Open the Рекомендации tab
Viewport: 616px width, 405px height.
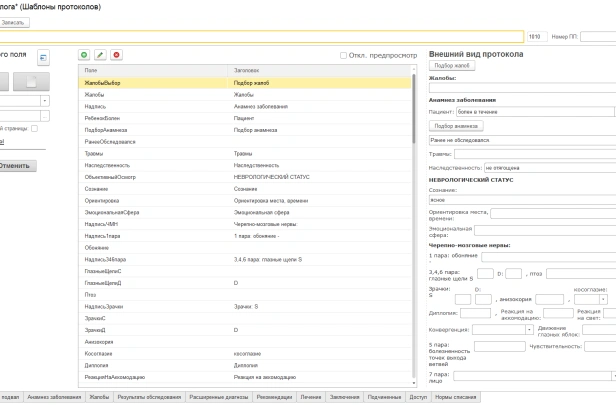(x=274, y=397)
